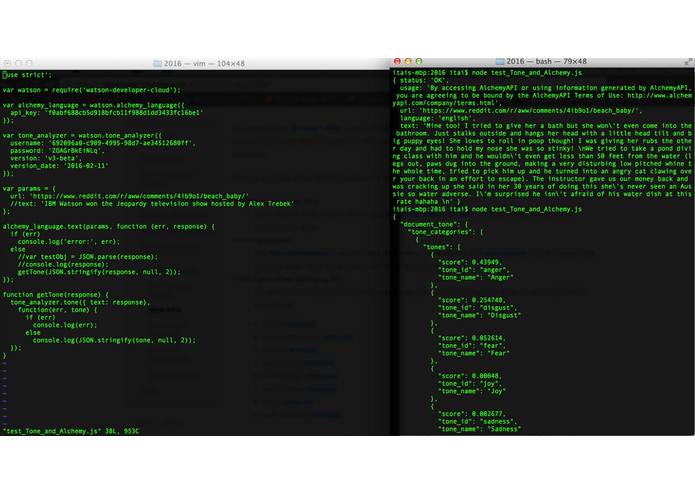Close the bash terminal window
The image size is (695, 494).
pos(397,61)
